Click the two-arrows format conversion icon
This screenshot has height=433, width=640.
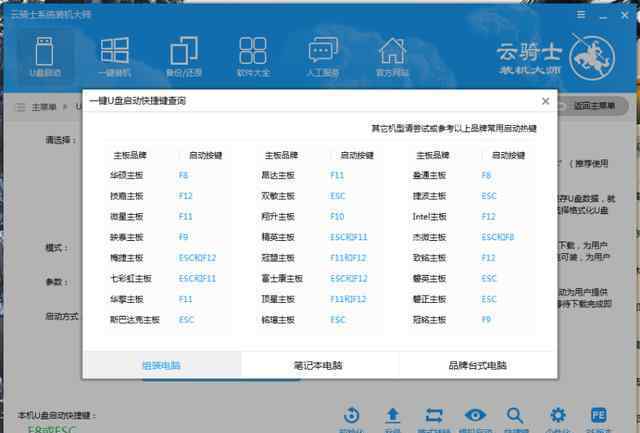[x=434, y=415]
